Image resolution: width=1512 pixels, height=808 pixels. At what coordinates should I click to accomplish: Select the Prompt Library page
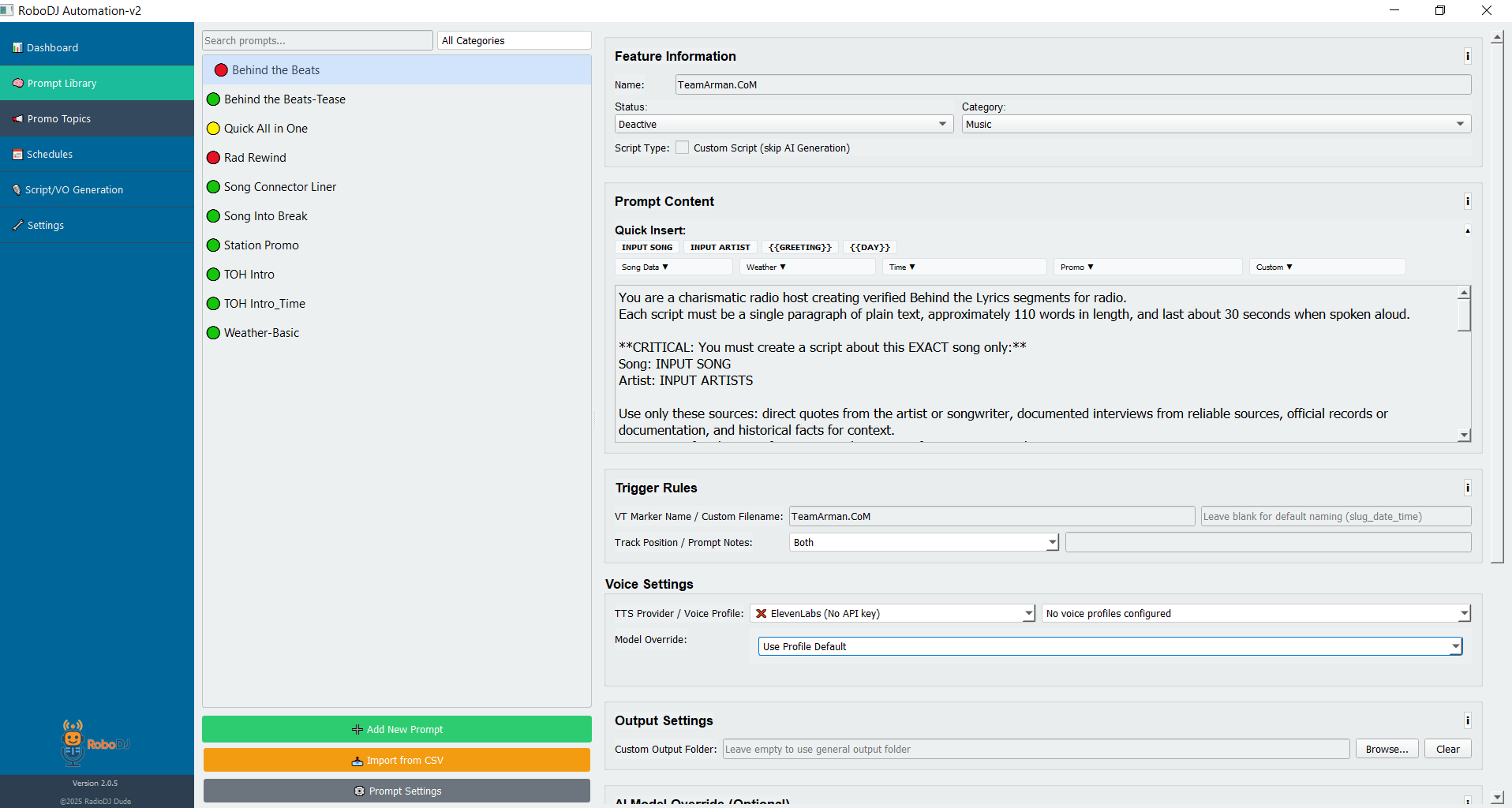click(x=97, y=83)
